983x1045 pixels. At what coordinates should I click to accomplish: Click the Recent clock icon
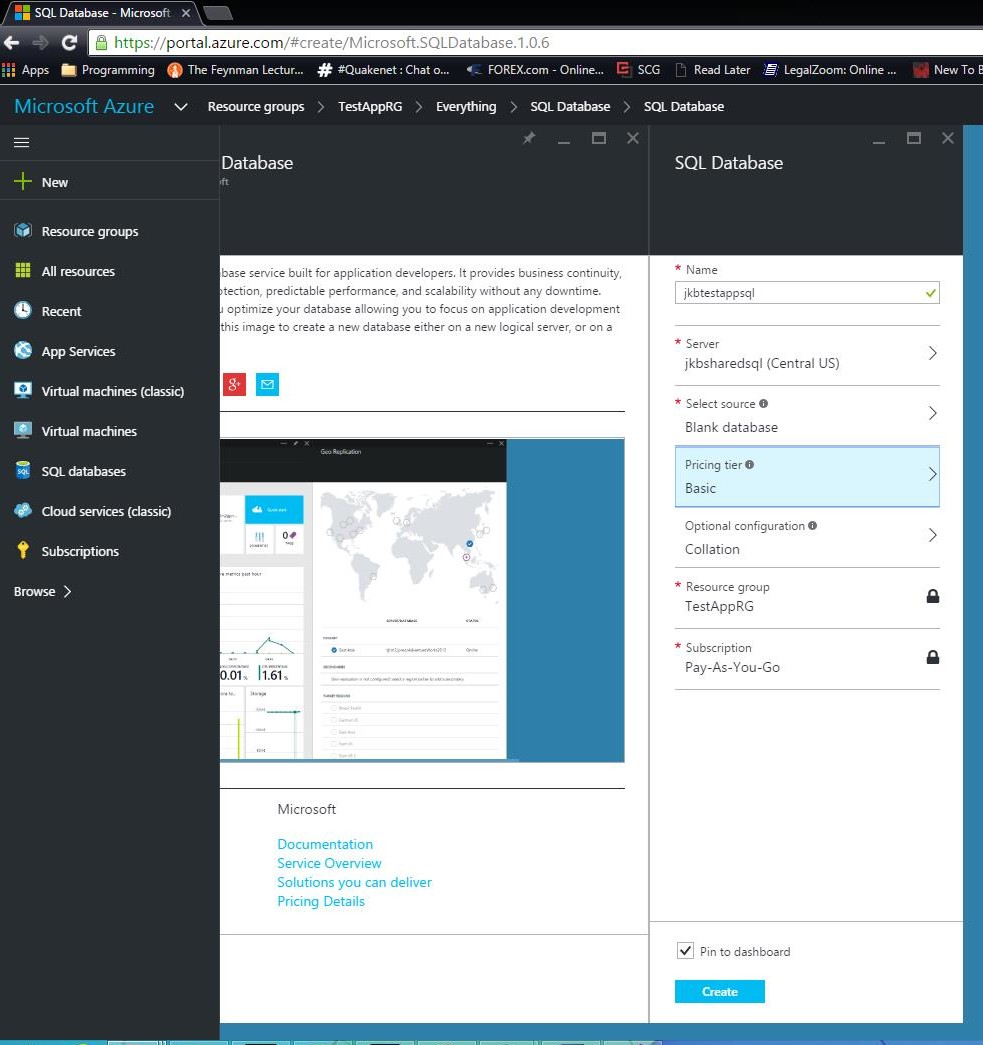23,311
